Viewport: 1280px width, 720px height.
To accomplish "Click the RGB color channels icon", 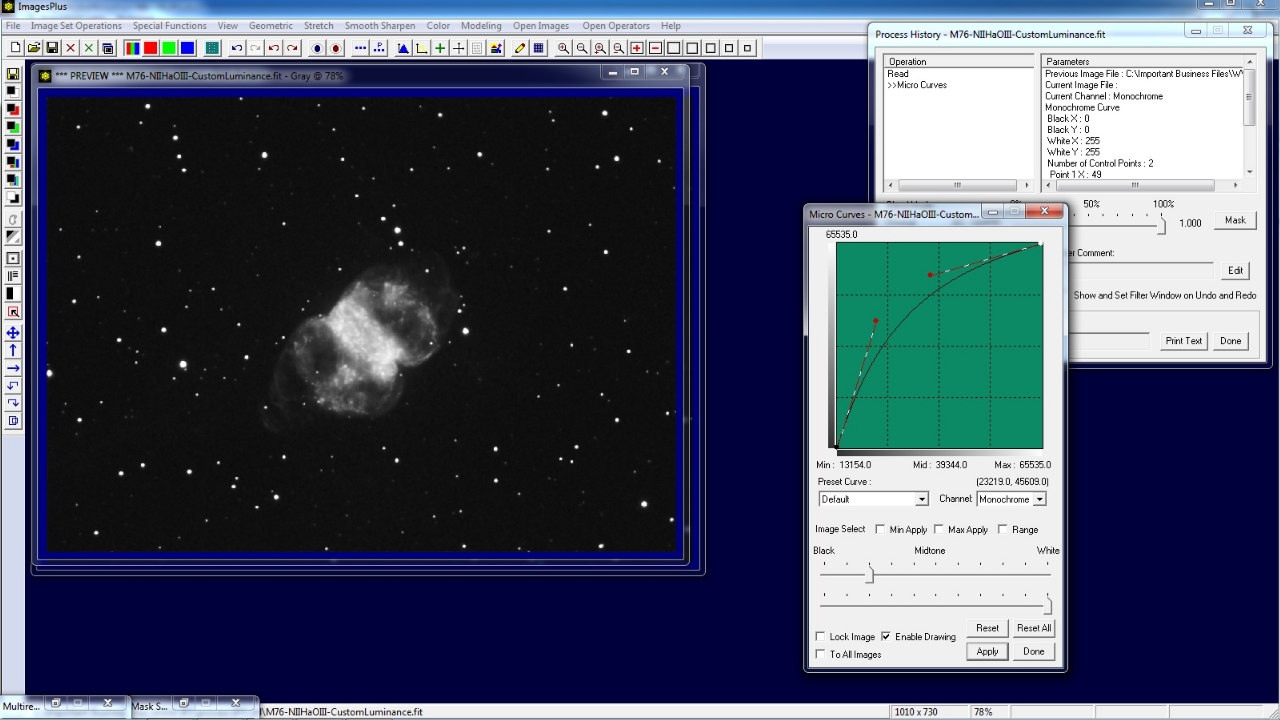I will tap(132, 48).
